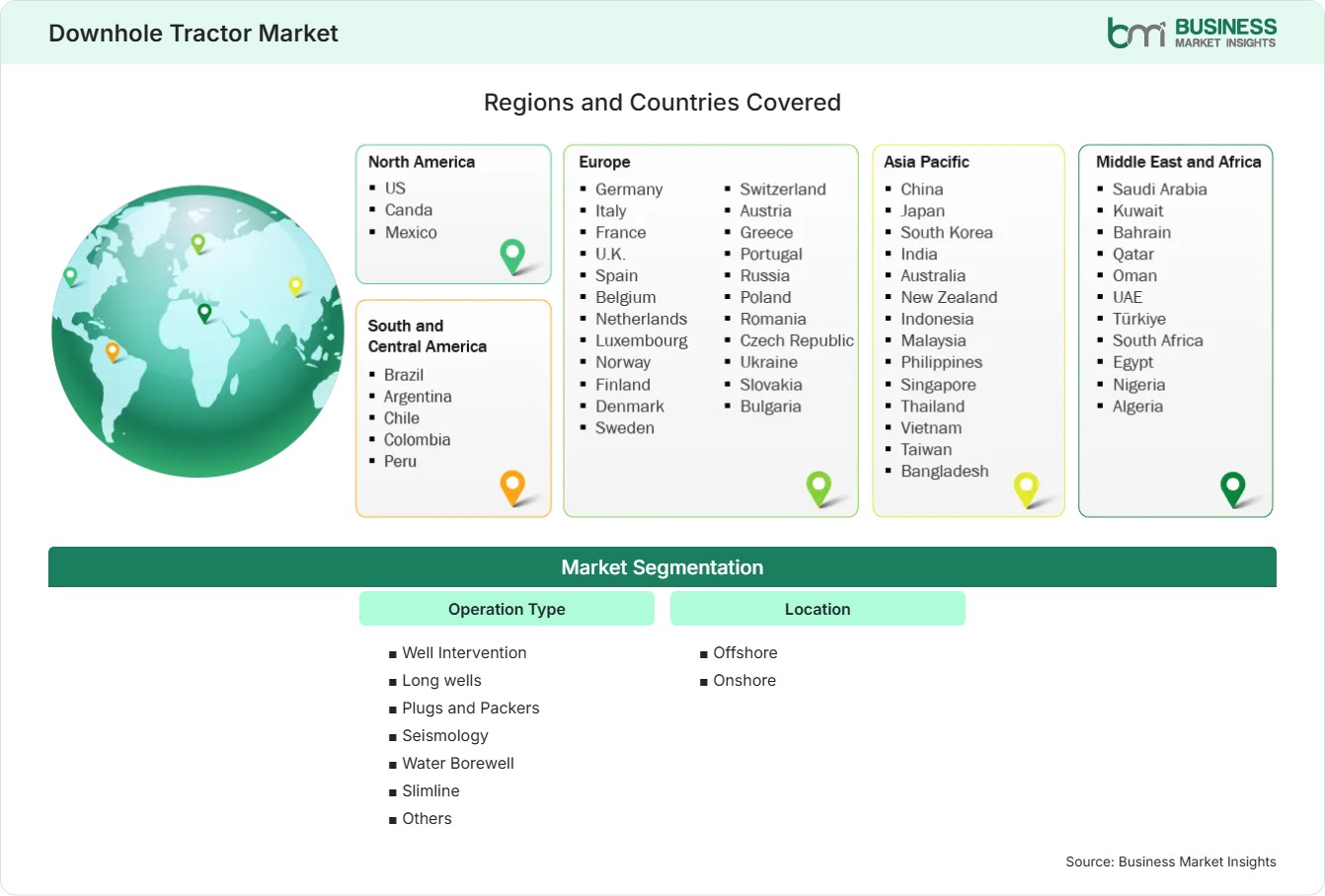The height and width of the screenshot is (896, 1325).
Task: Click 'Canda' in North America list
Action: pyautogui.click(x=409, y=210)
